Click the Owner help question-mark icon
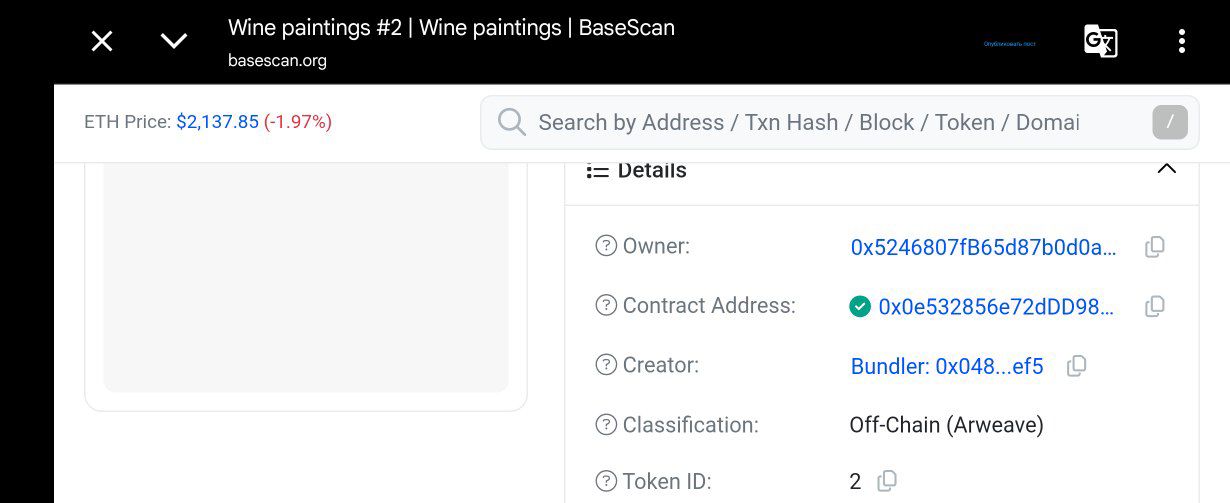Image resolution: width=1230 pixels, height=503 pixels. (x=605, y=246)
